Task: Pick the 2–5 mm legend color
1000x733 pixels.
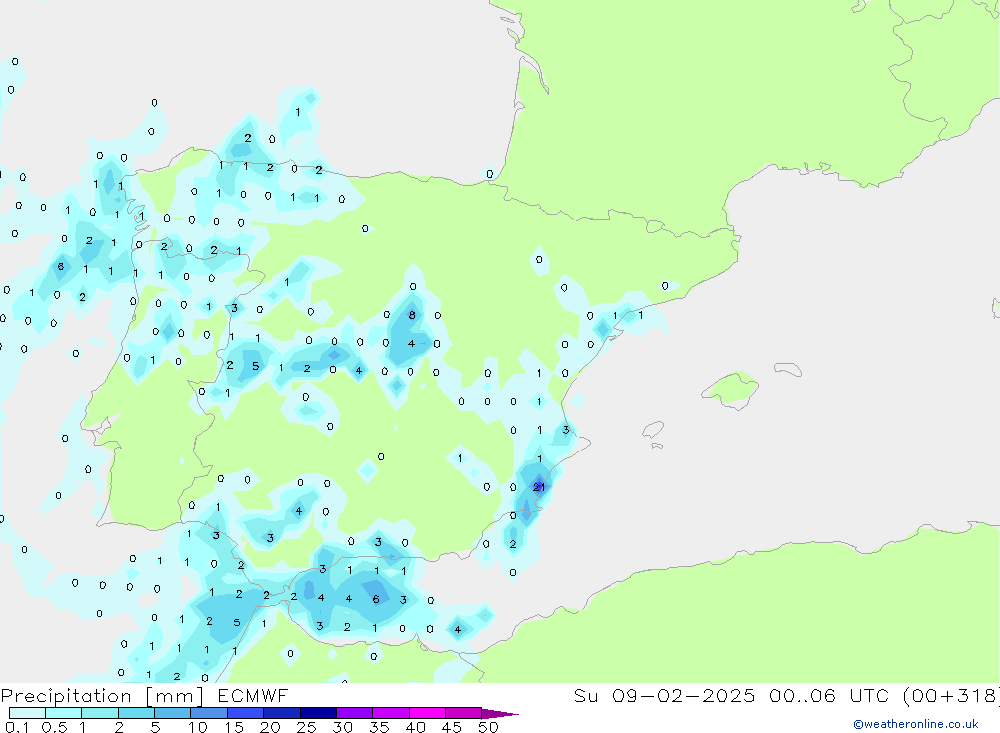Action: click(x=136, y=713)
